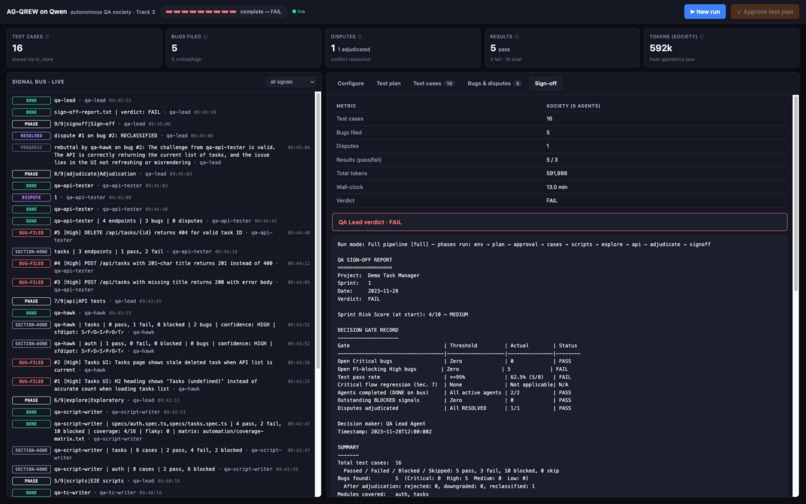Select signal 'sign-off-report.txt | verdict: FAIL'

pos(163,112)
